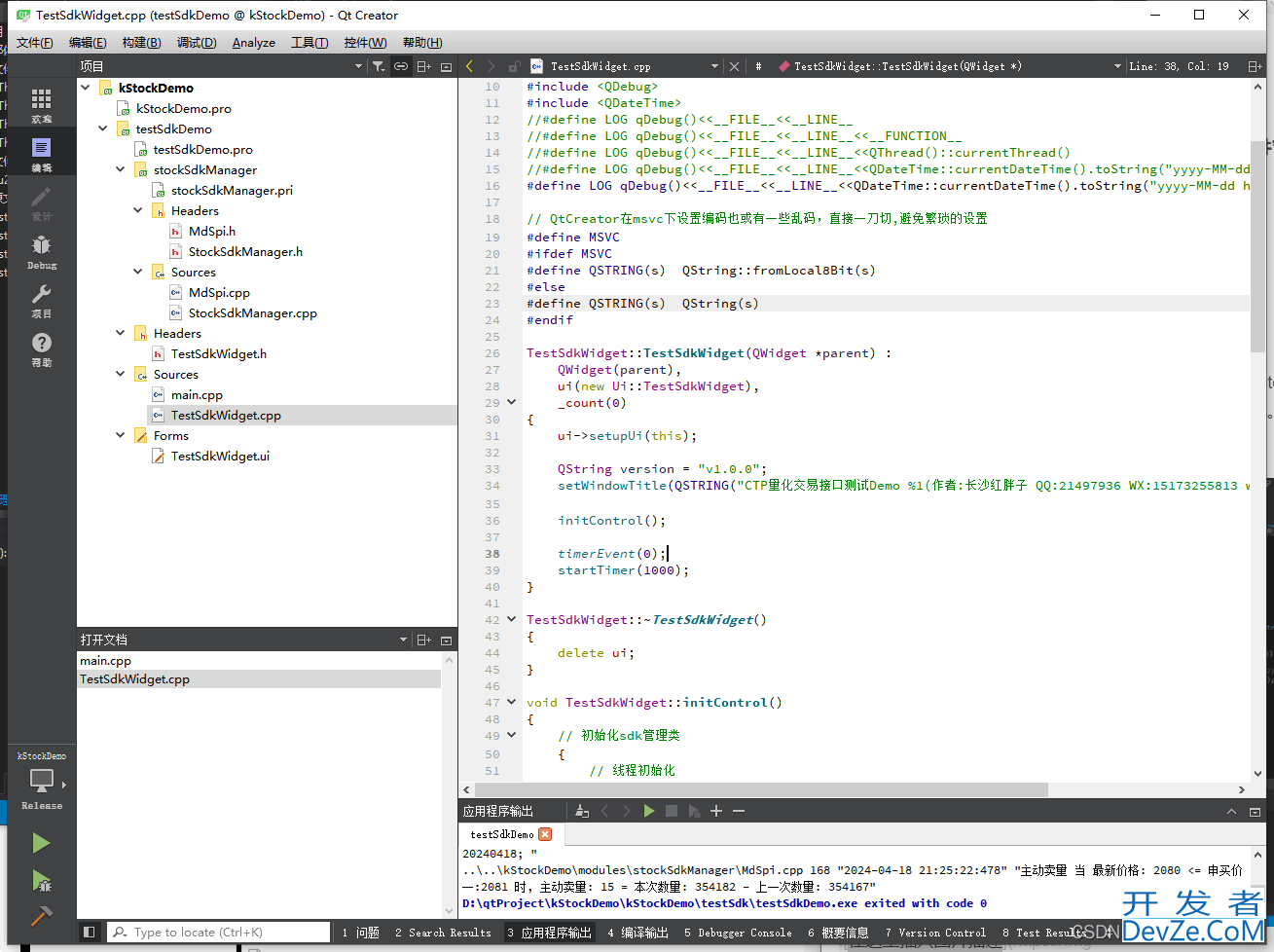Open the 文件(F) menu
The image size is (1274, 952).
coord(34,43)
